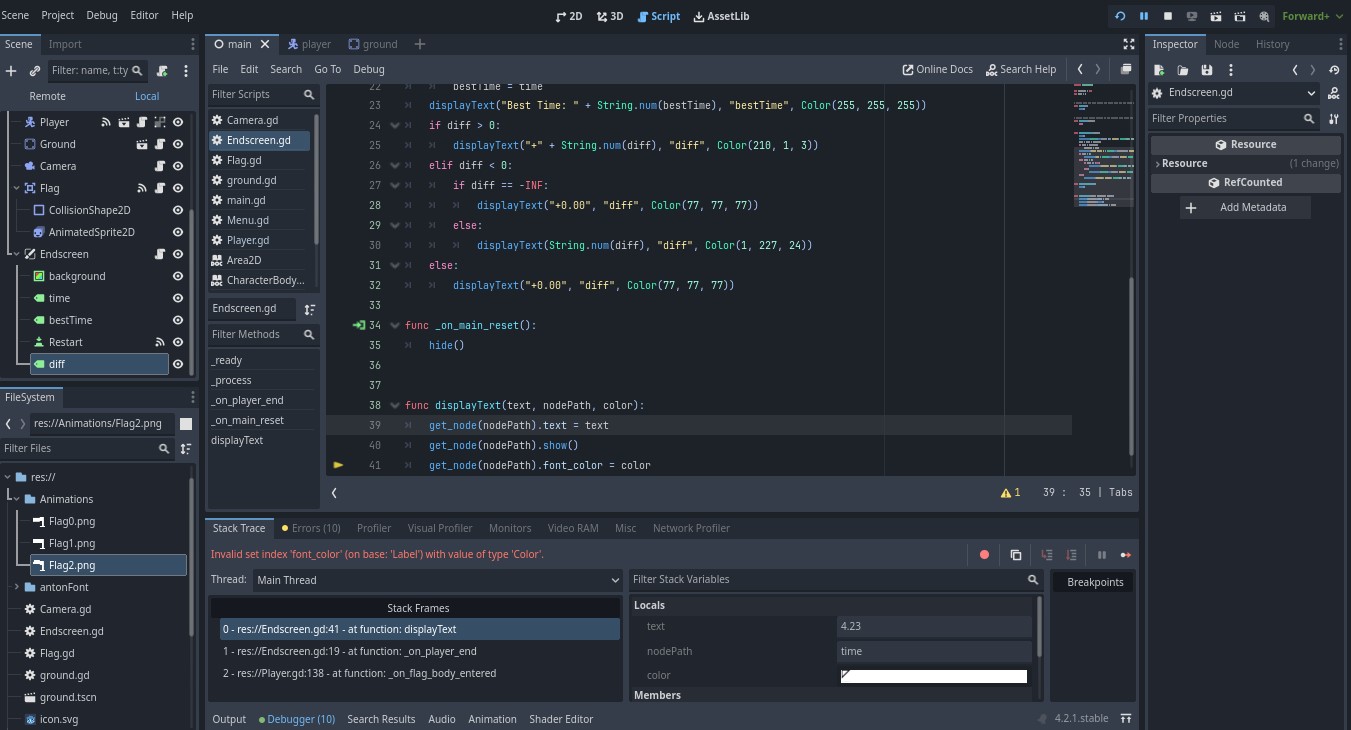Pause the running scene from the toolbar

click(x=1144, y=16)
